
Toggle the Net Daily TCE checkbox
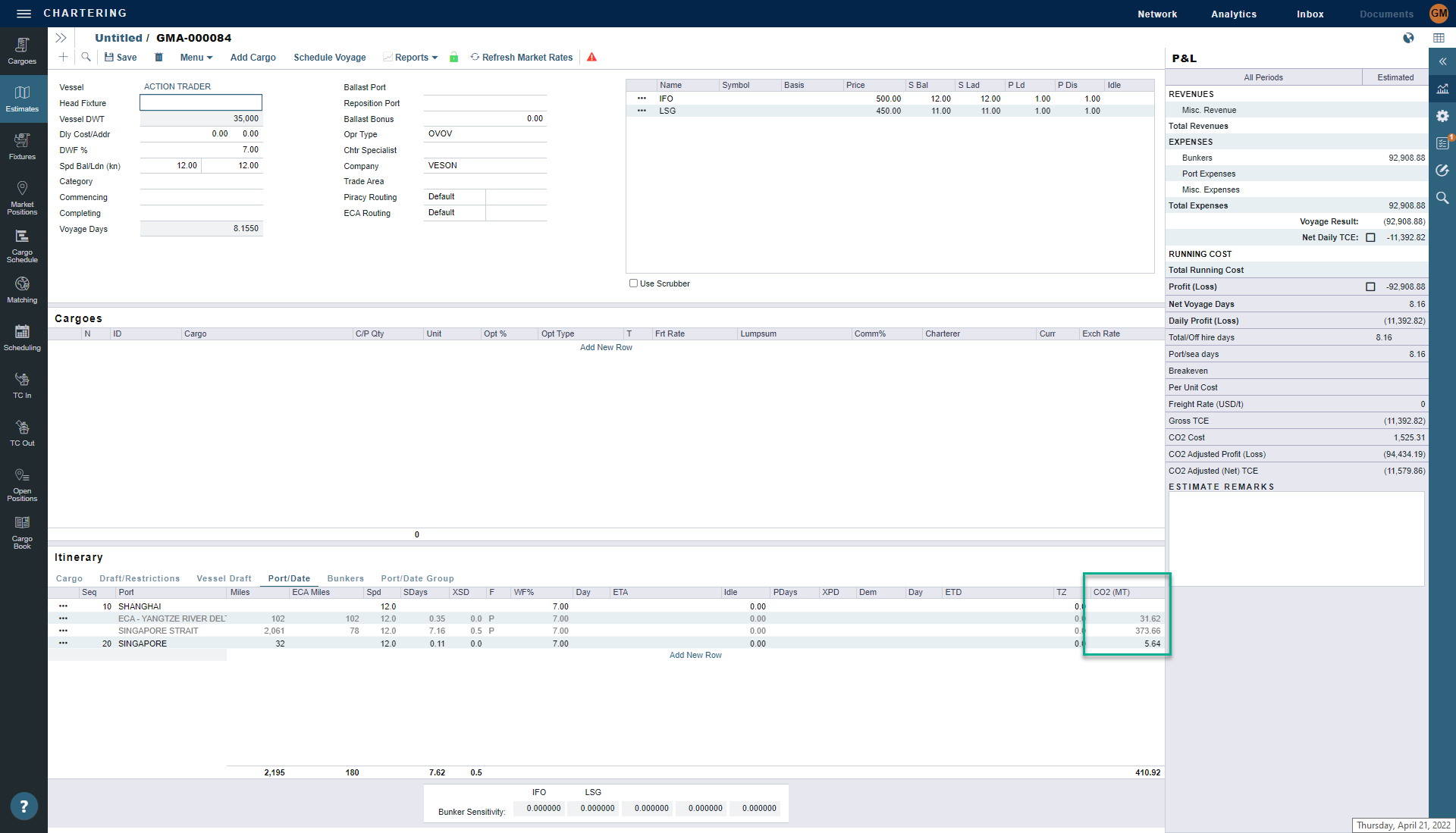[1370, 237]
